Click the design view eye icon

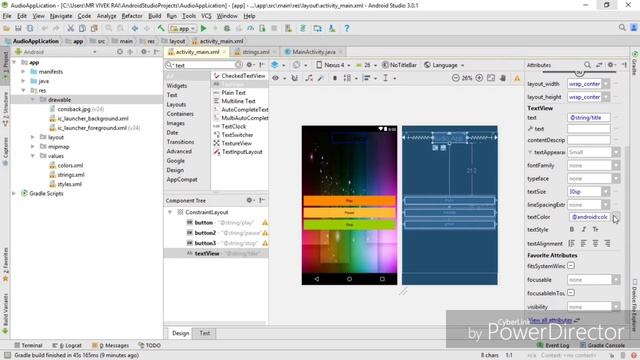point(276,78)
